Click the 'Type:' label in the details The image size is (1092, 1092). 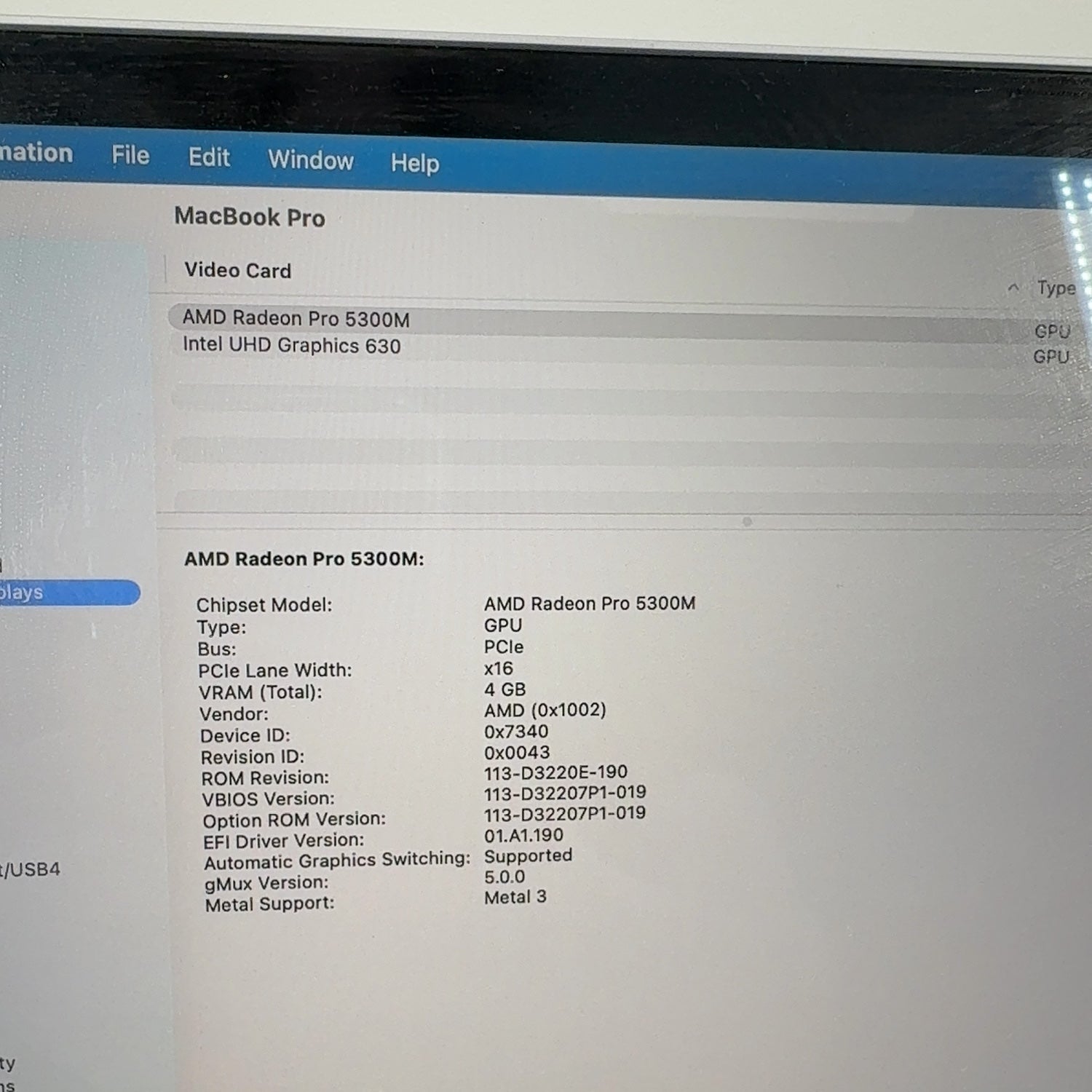click(221, 628)
